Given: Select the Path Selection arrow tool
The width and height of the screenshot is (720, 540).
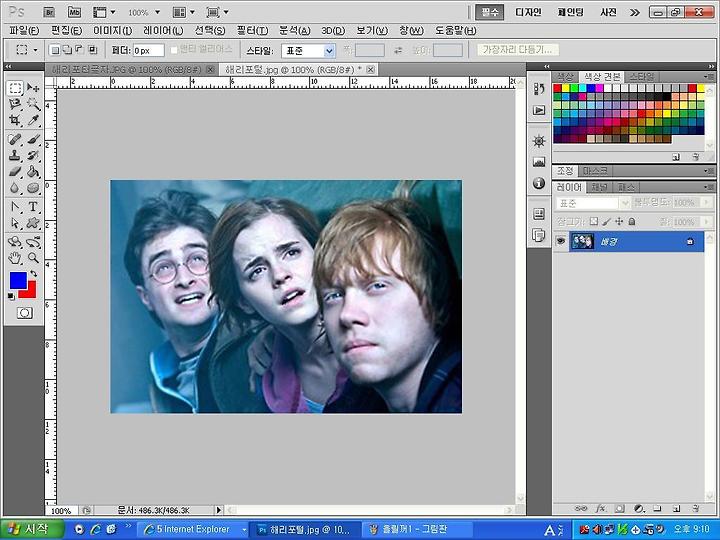Looking at the screenshot, I should tap(15, 223).
